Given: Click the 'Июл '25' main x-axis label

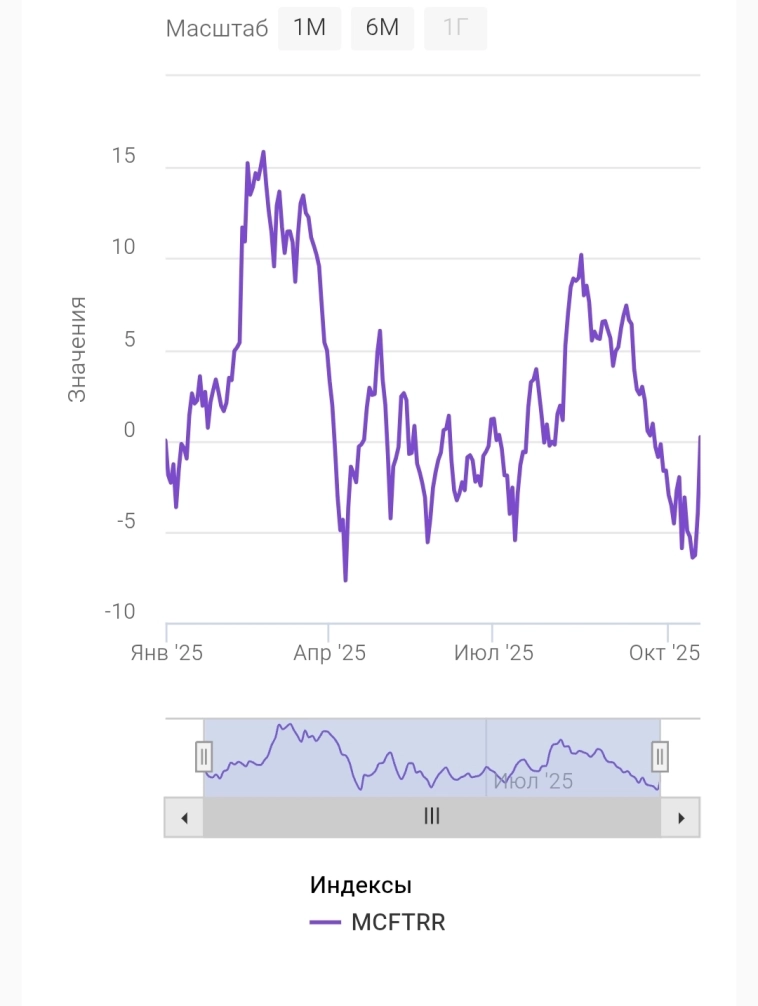Looking at the screenshot, I should pos(493,653).
